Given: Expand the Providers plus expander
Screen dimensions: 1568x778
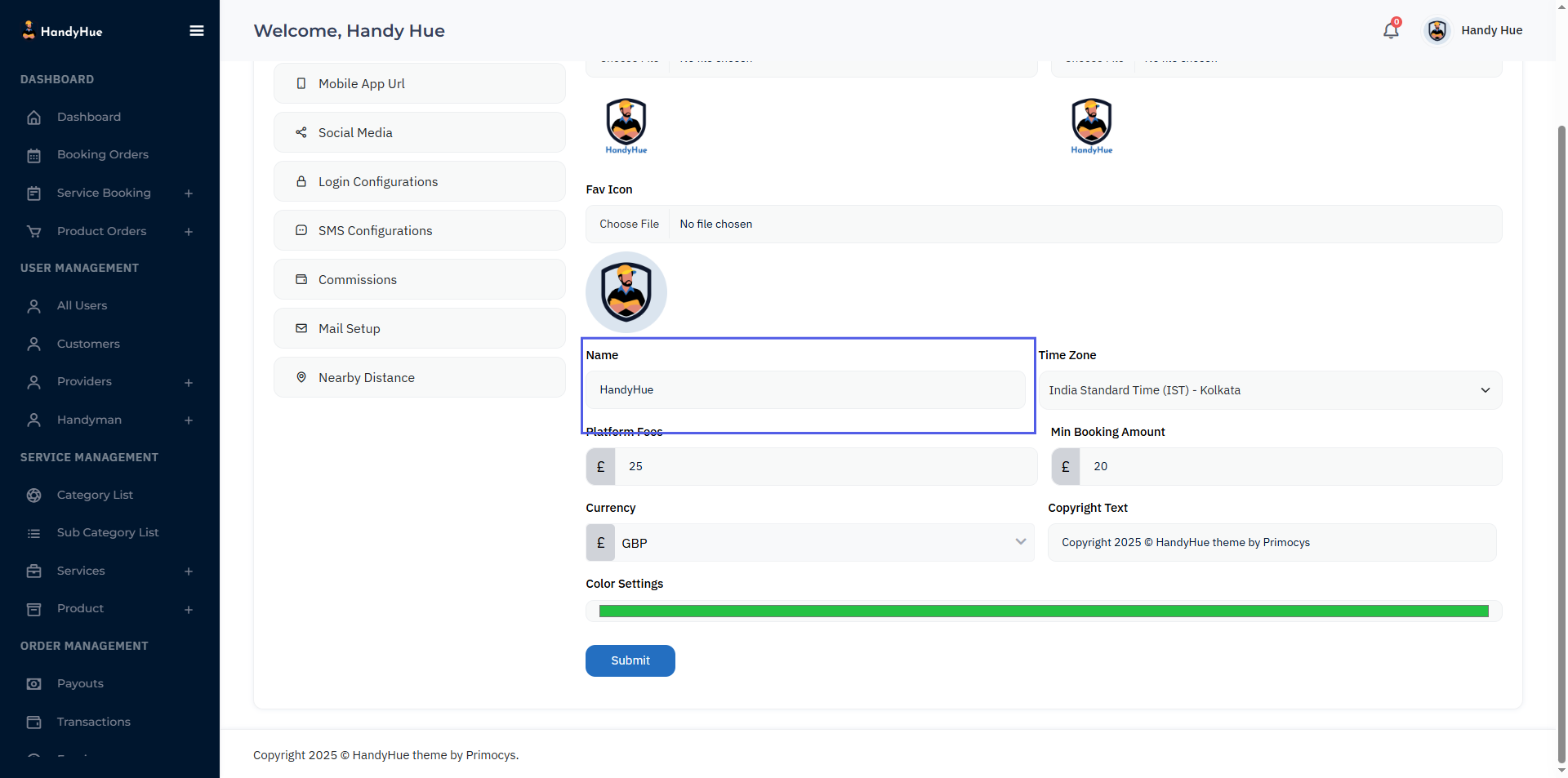Looking at the screenshot, I should (189, 382).
